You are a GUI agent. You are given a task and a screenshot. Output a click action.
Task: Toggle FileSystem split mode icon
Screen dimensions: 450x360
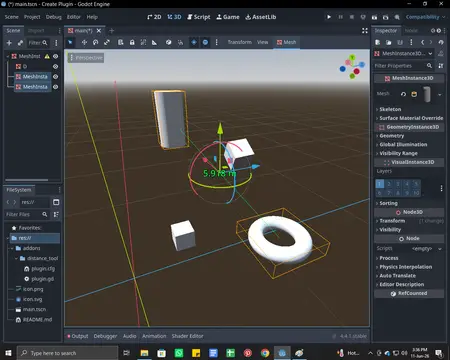[x=56, y=202]
